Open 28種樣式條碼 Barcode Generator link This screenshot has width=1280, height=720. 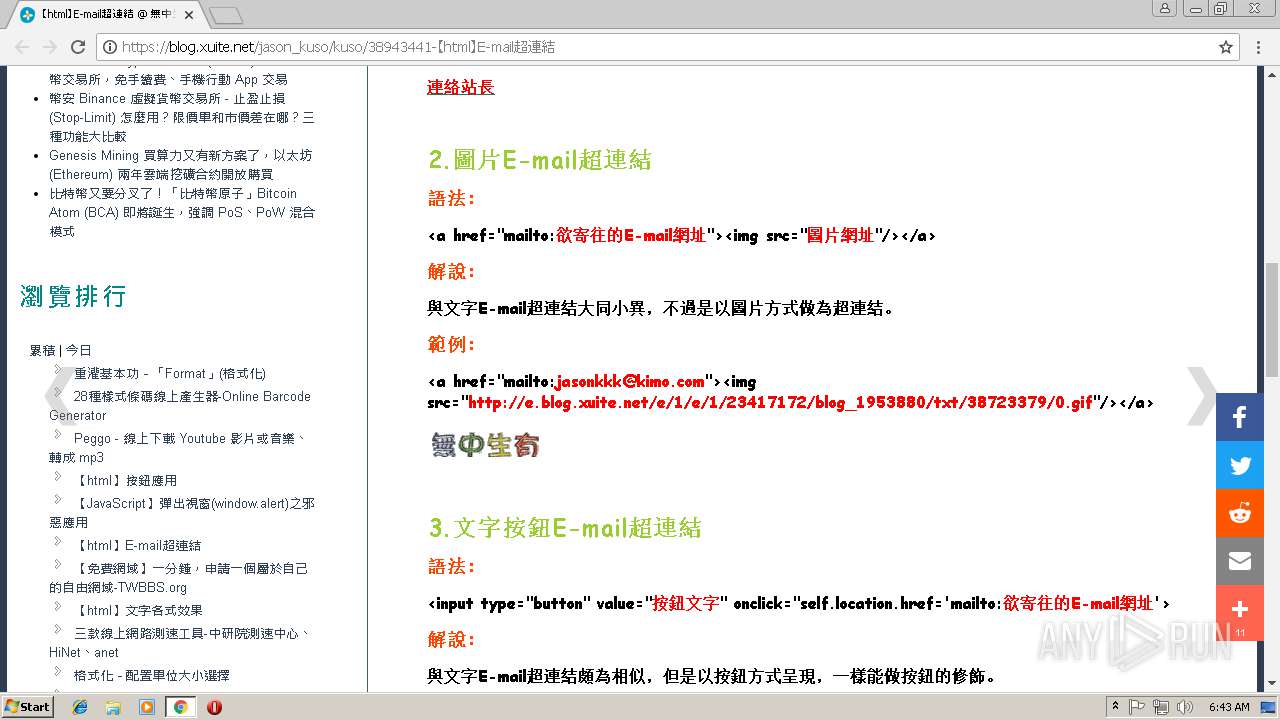coord(180,406)
